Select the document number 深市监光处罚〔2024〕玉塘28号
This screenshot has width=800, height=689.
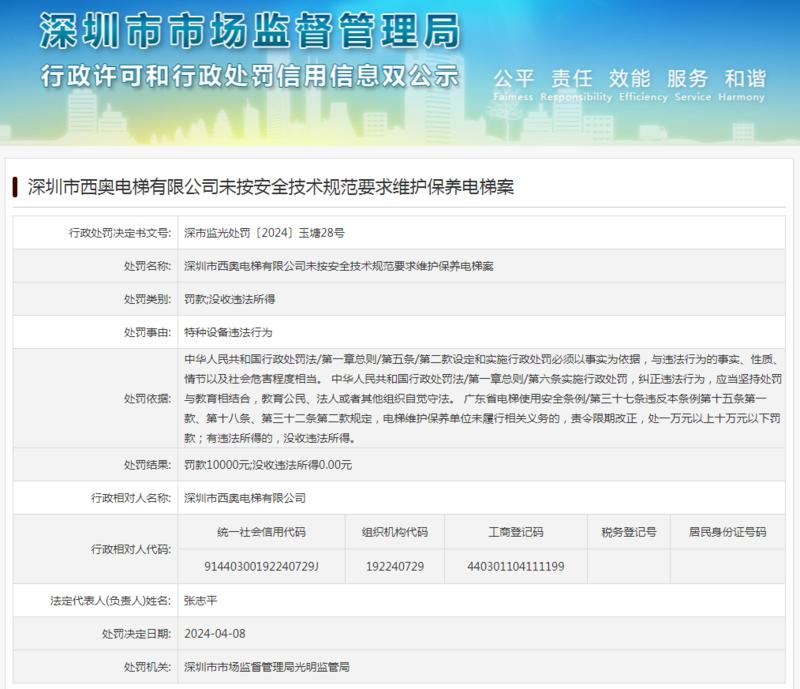point(264,233)
